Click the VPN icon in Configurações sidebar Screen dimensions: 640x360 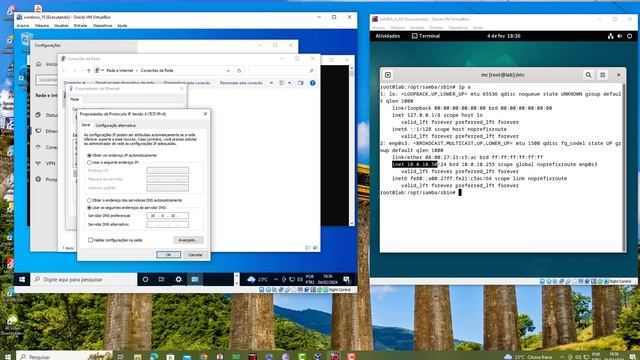39,163
